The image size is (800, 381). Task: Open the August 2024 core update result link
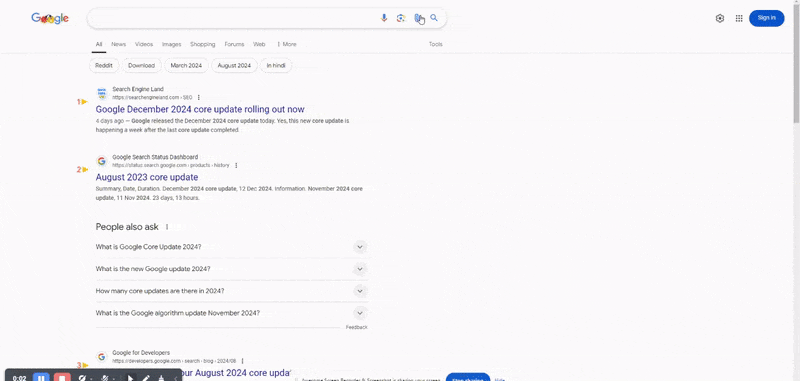pos(235,373)
